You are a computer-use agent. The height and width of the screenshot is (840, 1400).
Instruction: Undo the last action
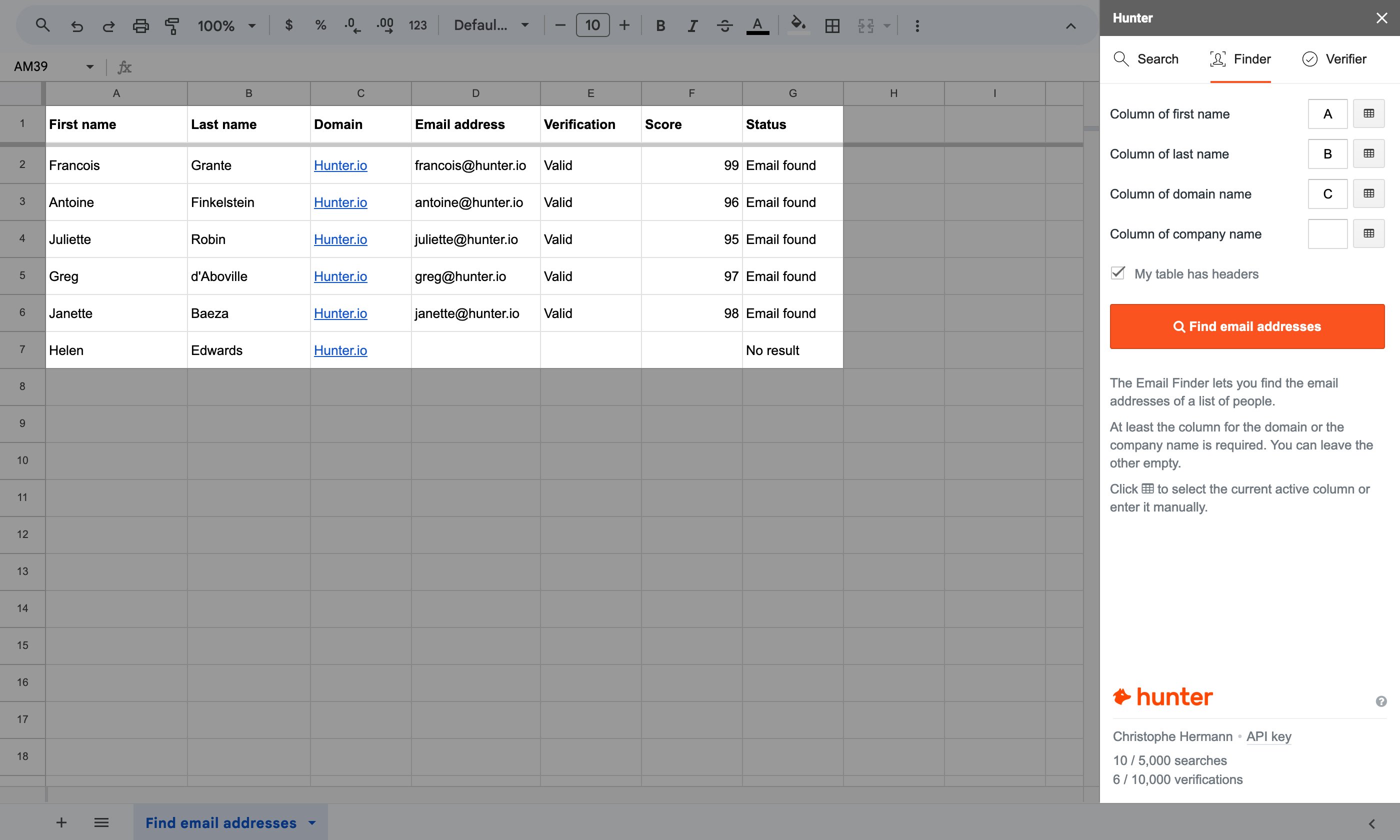pyautogui.click(x=77, y=25)
